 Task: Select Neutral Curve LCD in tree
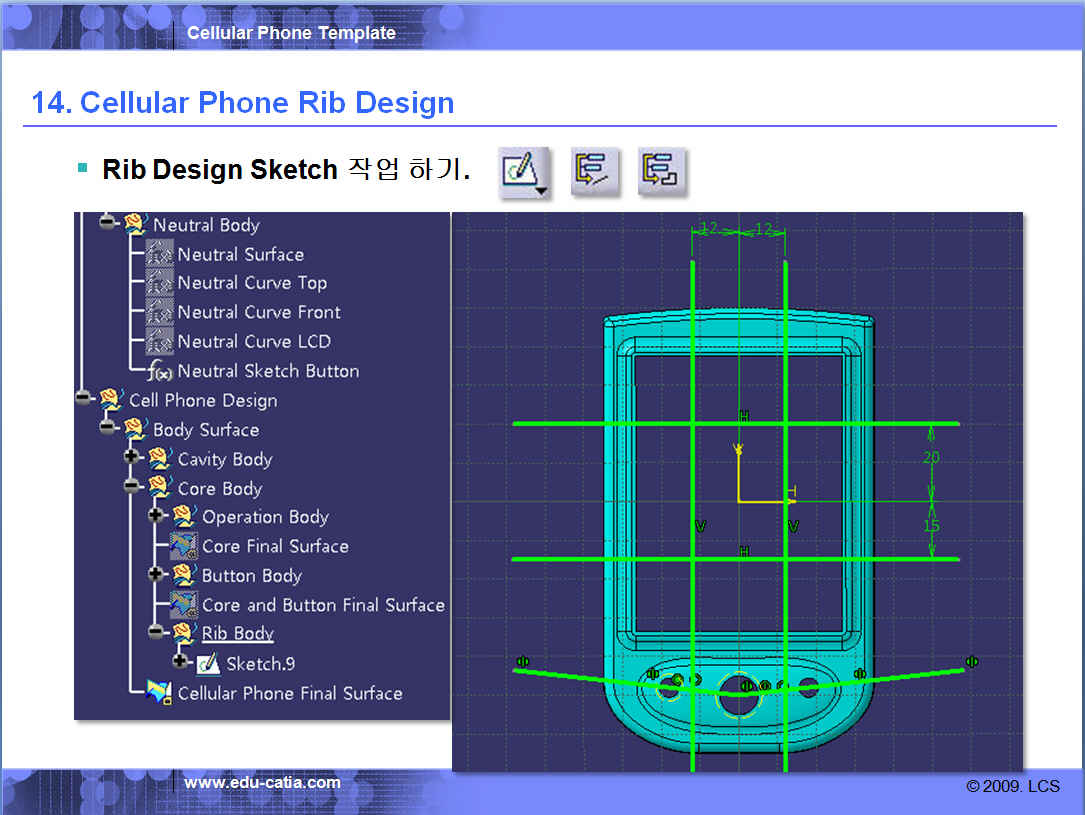255,342
